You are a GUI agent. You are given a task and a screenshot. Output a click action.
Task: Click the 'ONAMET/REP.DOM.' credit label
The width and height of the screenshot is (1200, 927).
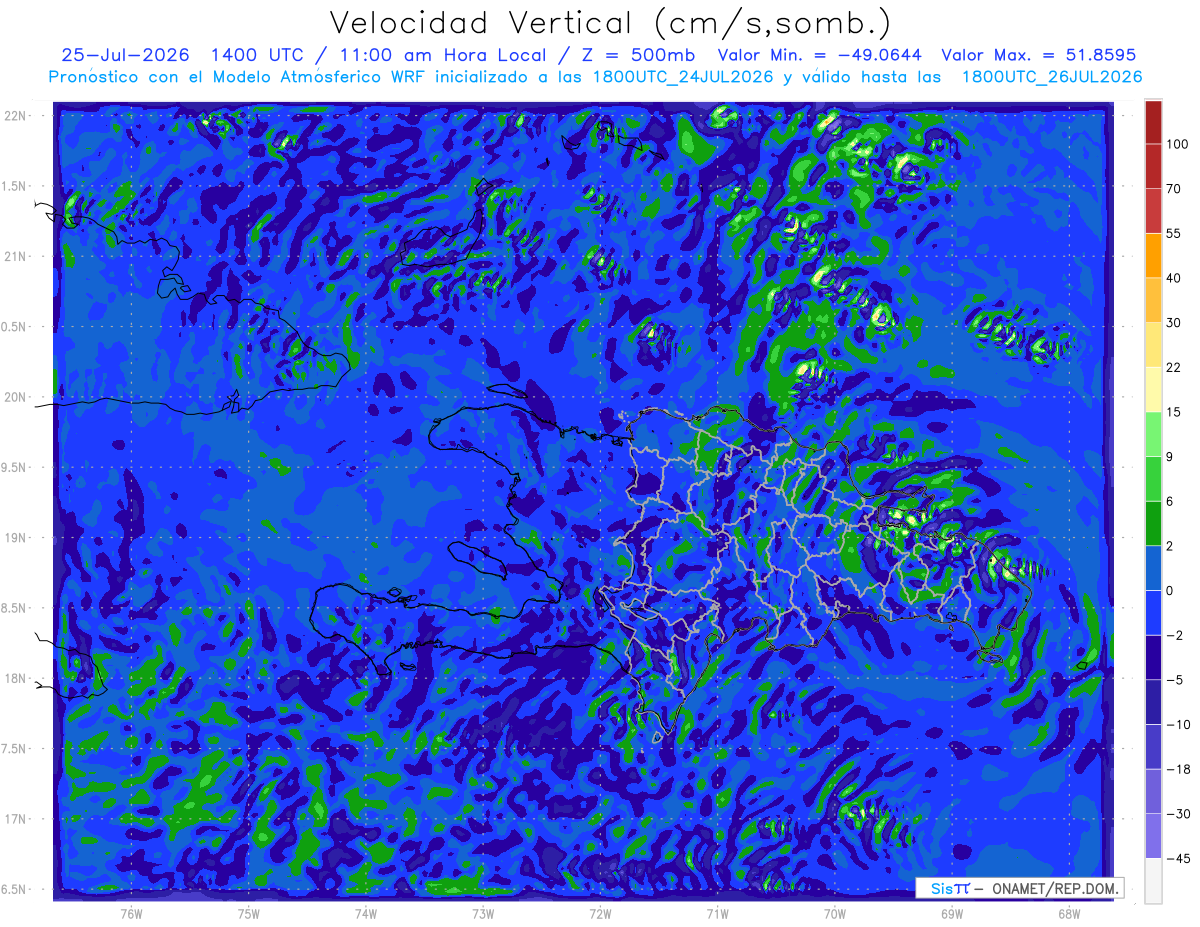(x=1053, y=888)
